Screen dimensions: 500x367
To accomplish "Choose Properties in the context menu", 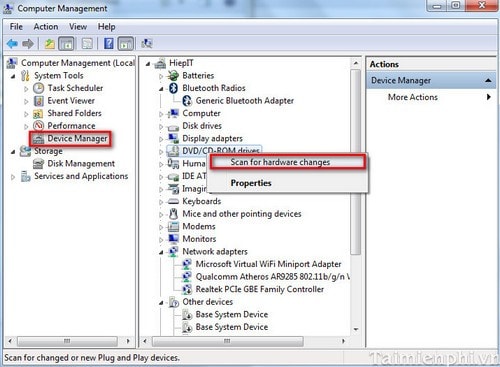I will point(287,183).
